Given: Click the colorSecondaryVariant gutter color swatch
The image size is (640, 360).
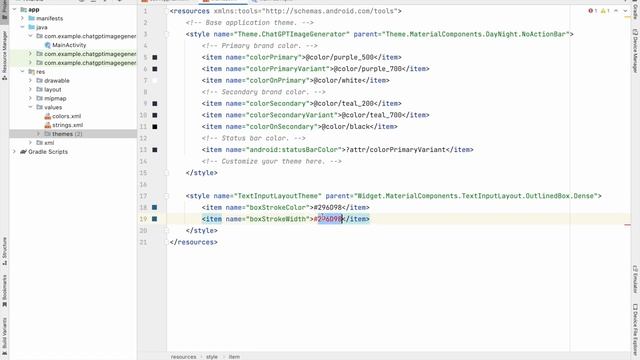Looking at the screenshot, I should 155,115.
